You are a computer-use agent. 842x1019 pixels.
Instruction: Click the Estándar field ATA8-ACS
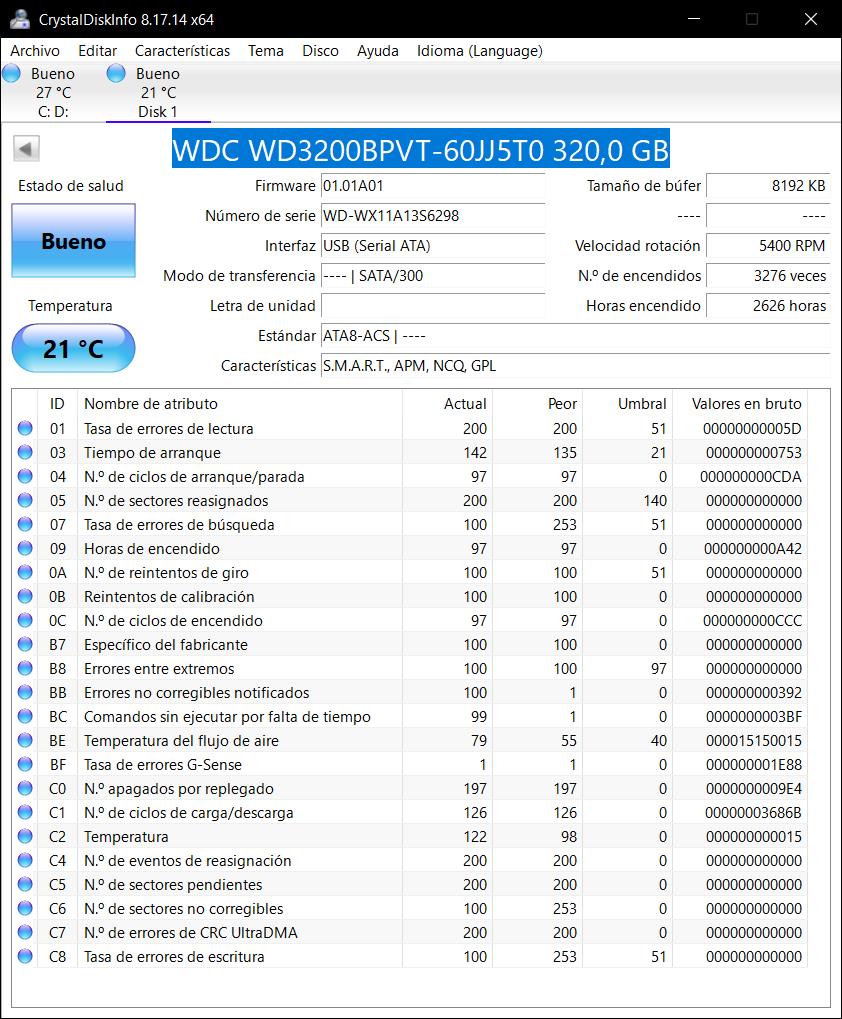pyautogui.click(x=575, y=336)
